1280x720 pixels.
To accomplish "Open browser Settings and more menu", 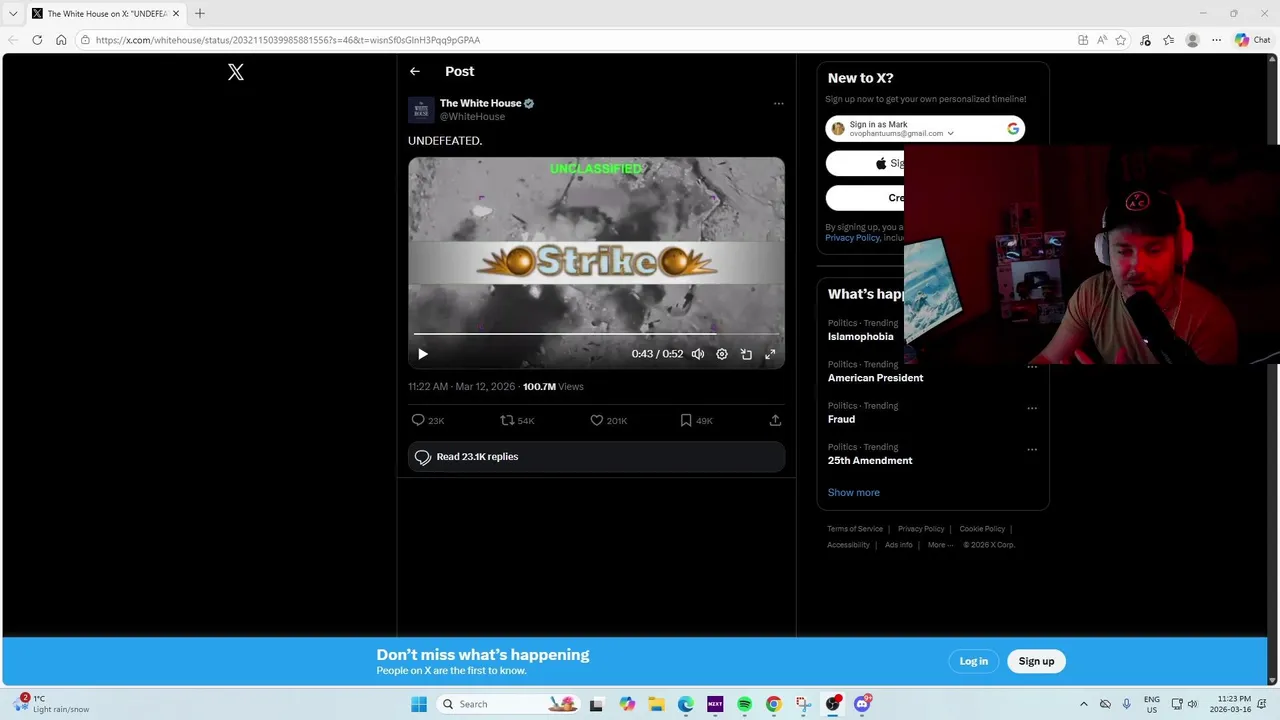I will (x=1216, y=40).
